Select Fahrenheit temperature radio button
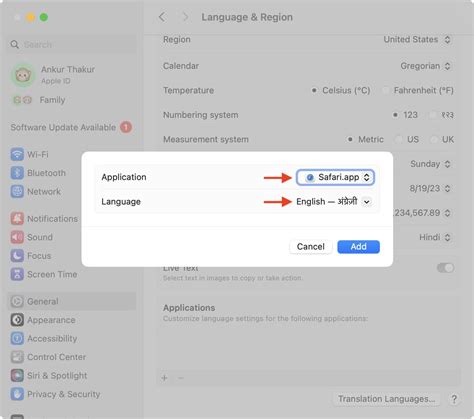The width and height of the screenshot is (474, 419). (x=386, y=90)
